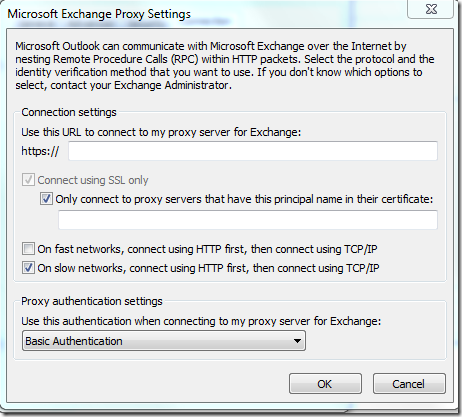Click the Proxy authentication settings group heading

point(92,301)
